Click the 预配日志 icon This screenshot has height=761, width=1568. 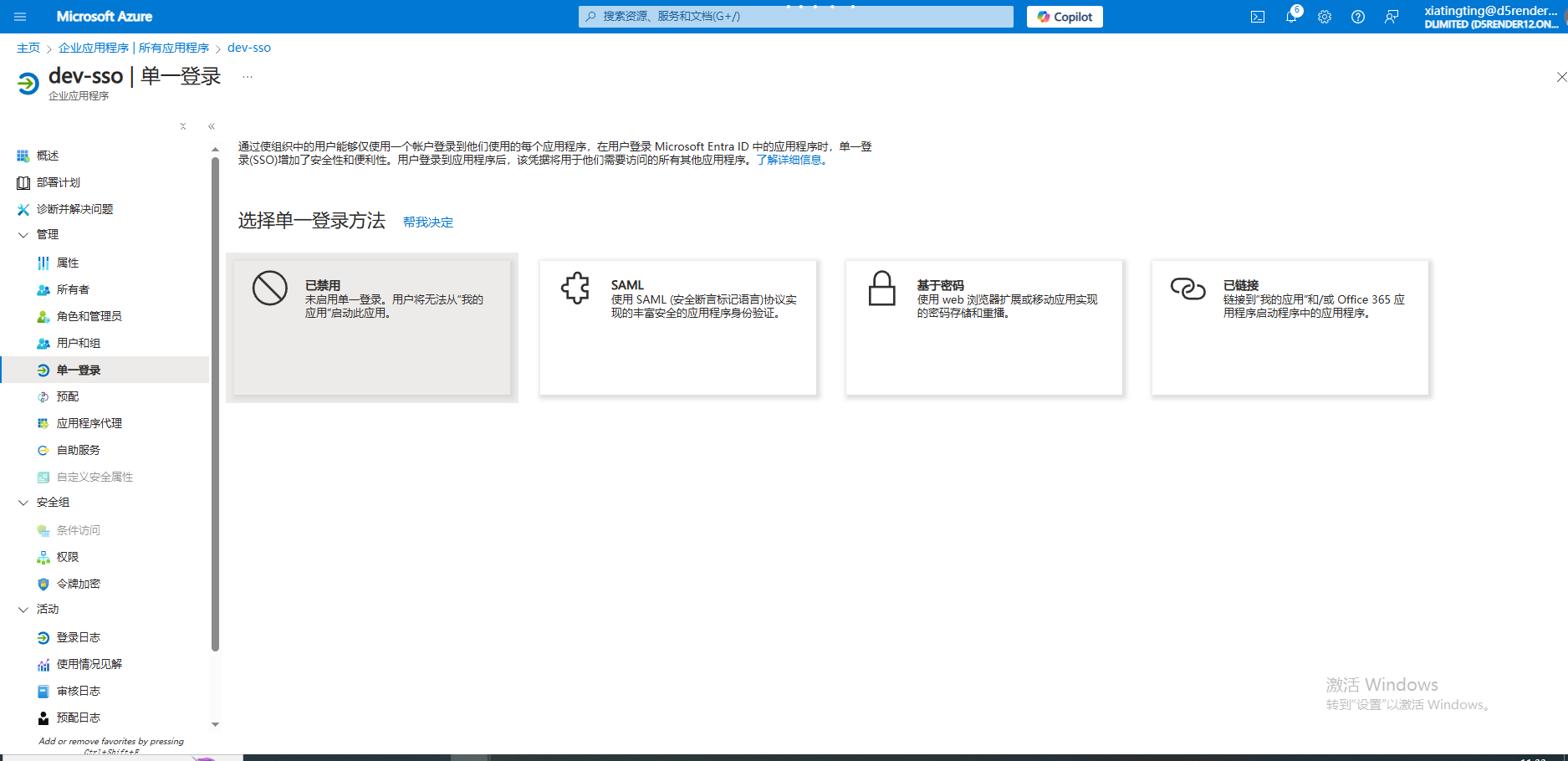click(x=43, y=718)
